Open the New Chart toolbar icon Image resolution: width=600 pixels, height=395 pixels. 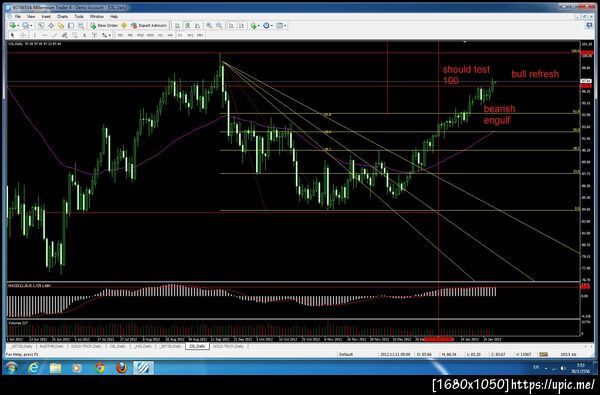13,26
